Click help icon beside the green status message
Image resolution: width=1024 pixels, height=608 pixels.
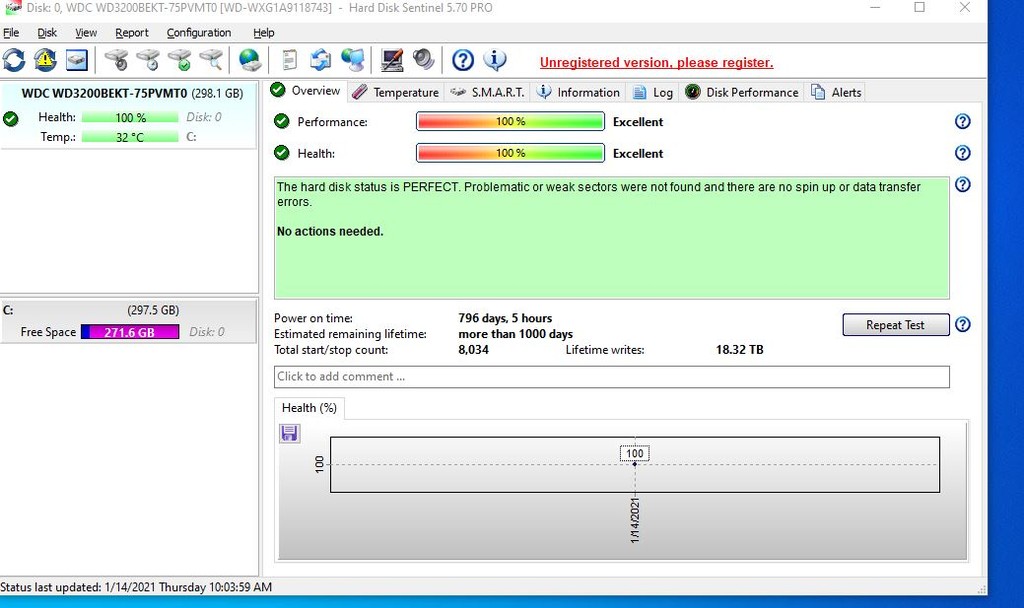click(963, 184)
